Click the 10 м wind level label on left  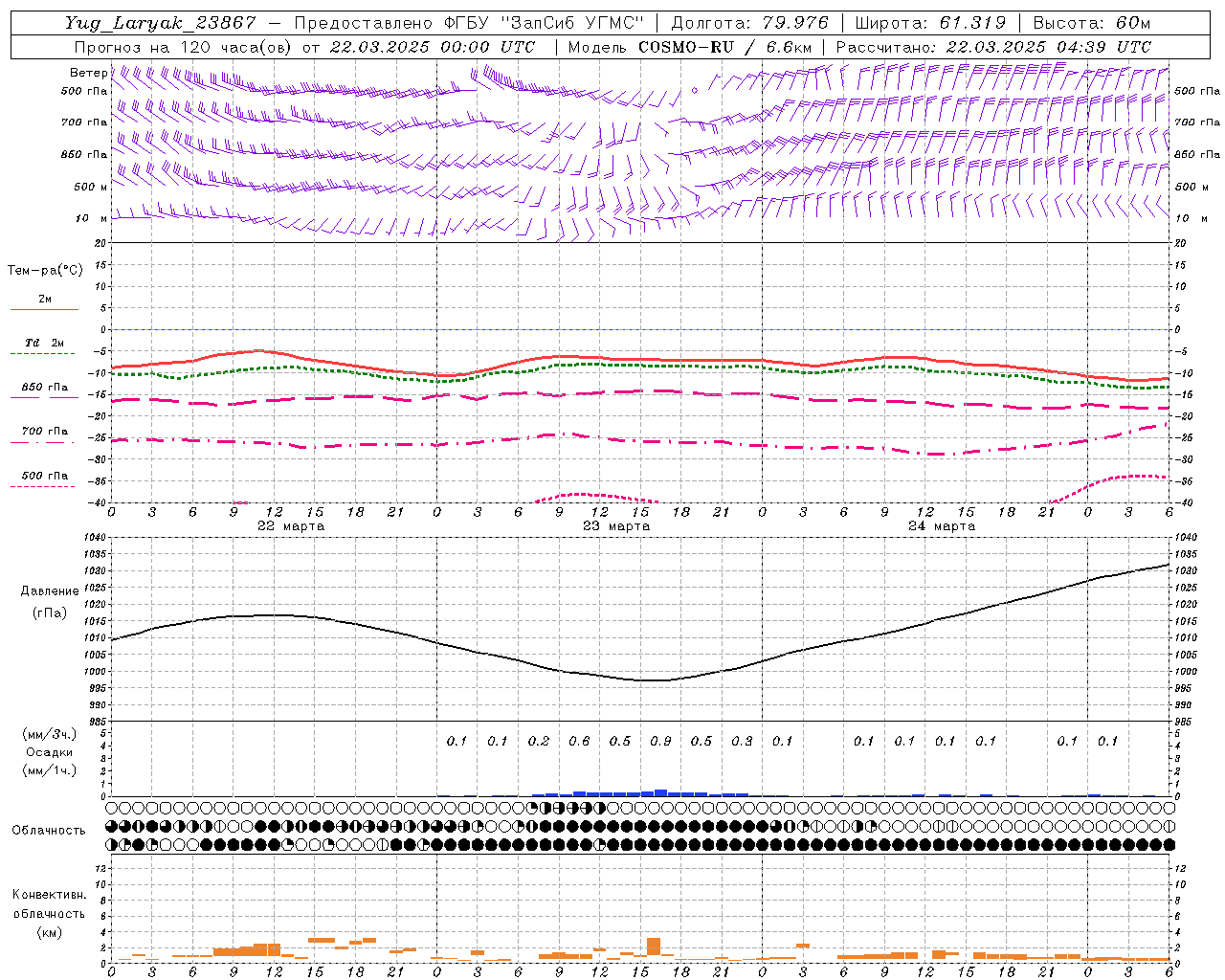(x=91, y=218)
